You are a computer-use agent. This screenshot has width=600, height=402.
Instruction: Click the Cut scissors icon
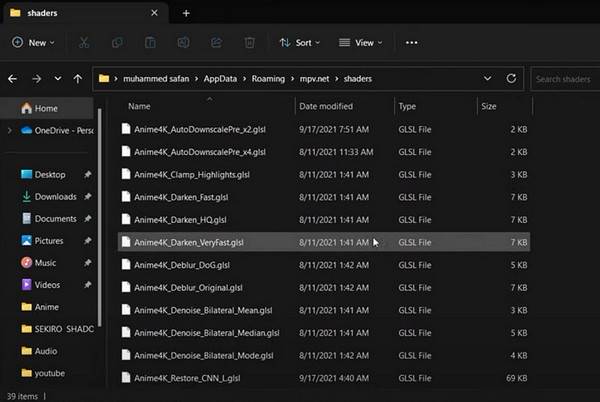click(84, 42)
